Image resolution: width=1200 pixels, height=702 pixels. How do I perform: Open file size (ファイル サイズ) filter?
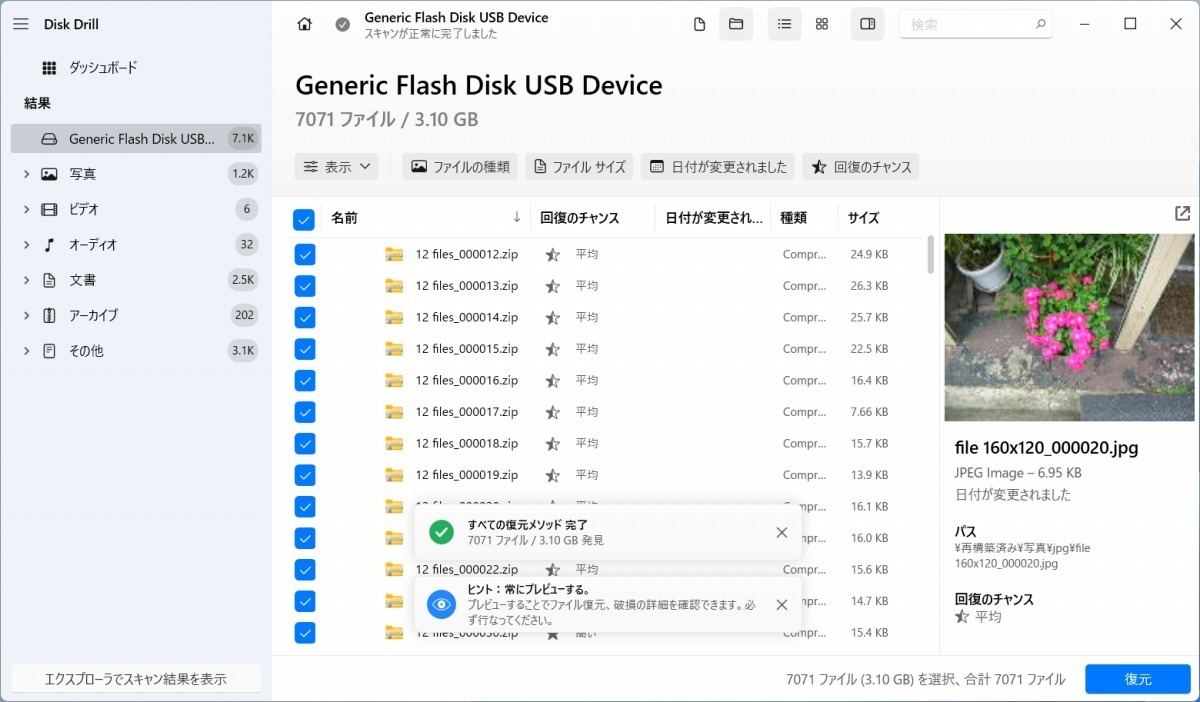point(580,167)
